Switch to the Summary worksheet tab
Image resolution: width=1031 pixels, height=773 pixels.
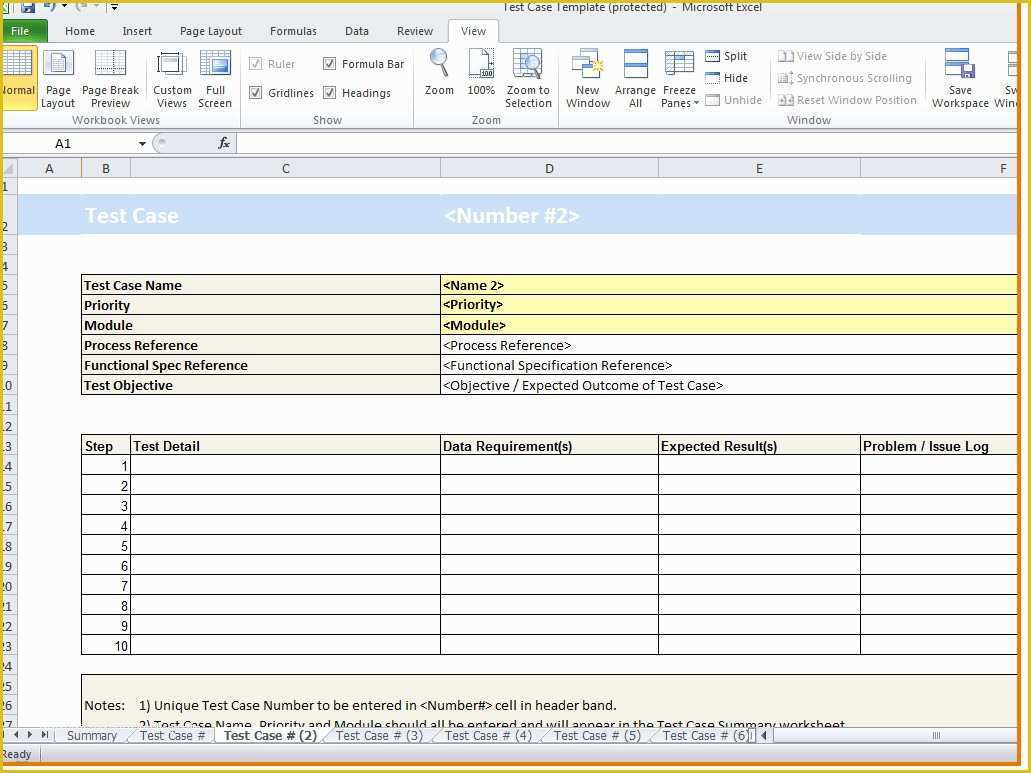click(x=92, y=736)
